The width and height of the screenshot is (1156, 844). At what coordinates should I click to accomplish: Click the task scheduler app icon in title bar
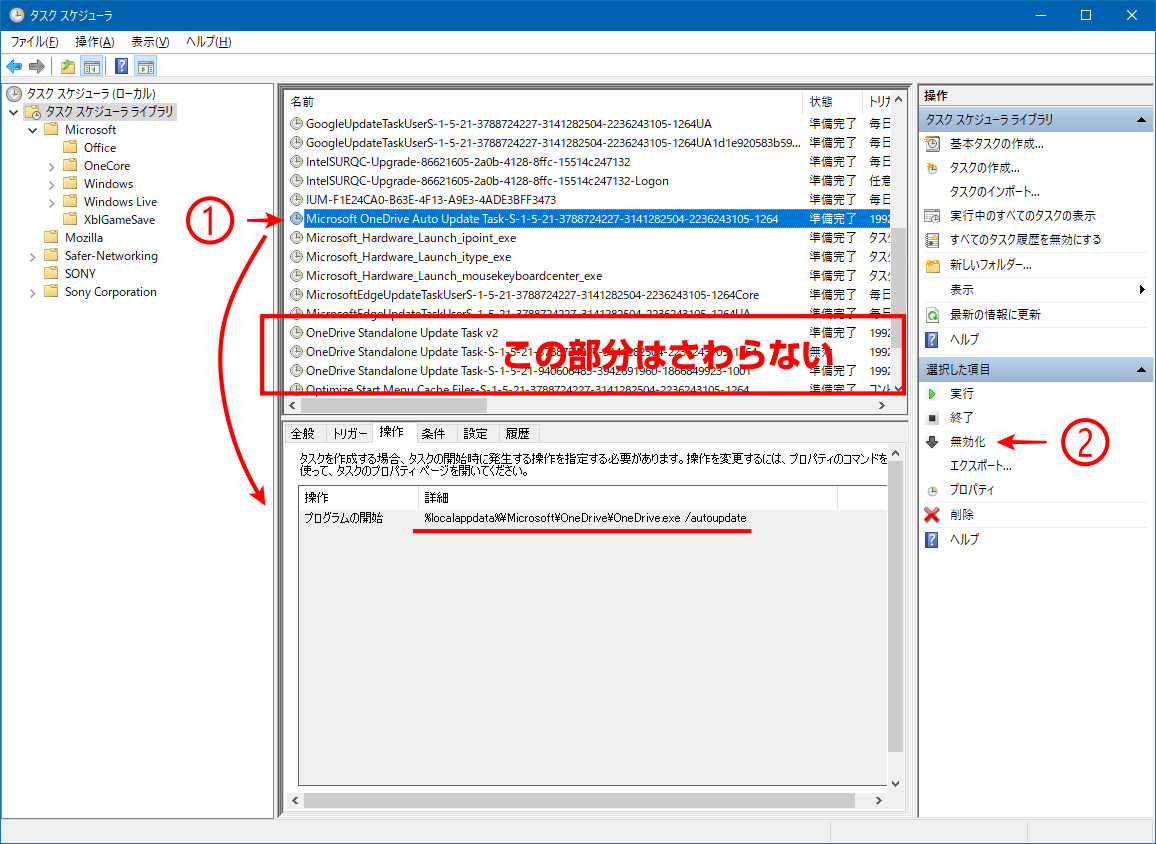pos(16,15)
